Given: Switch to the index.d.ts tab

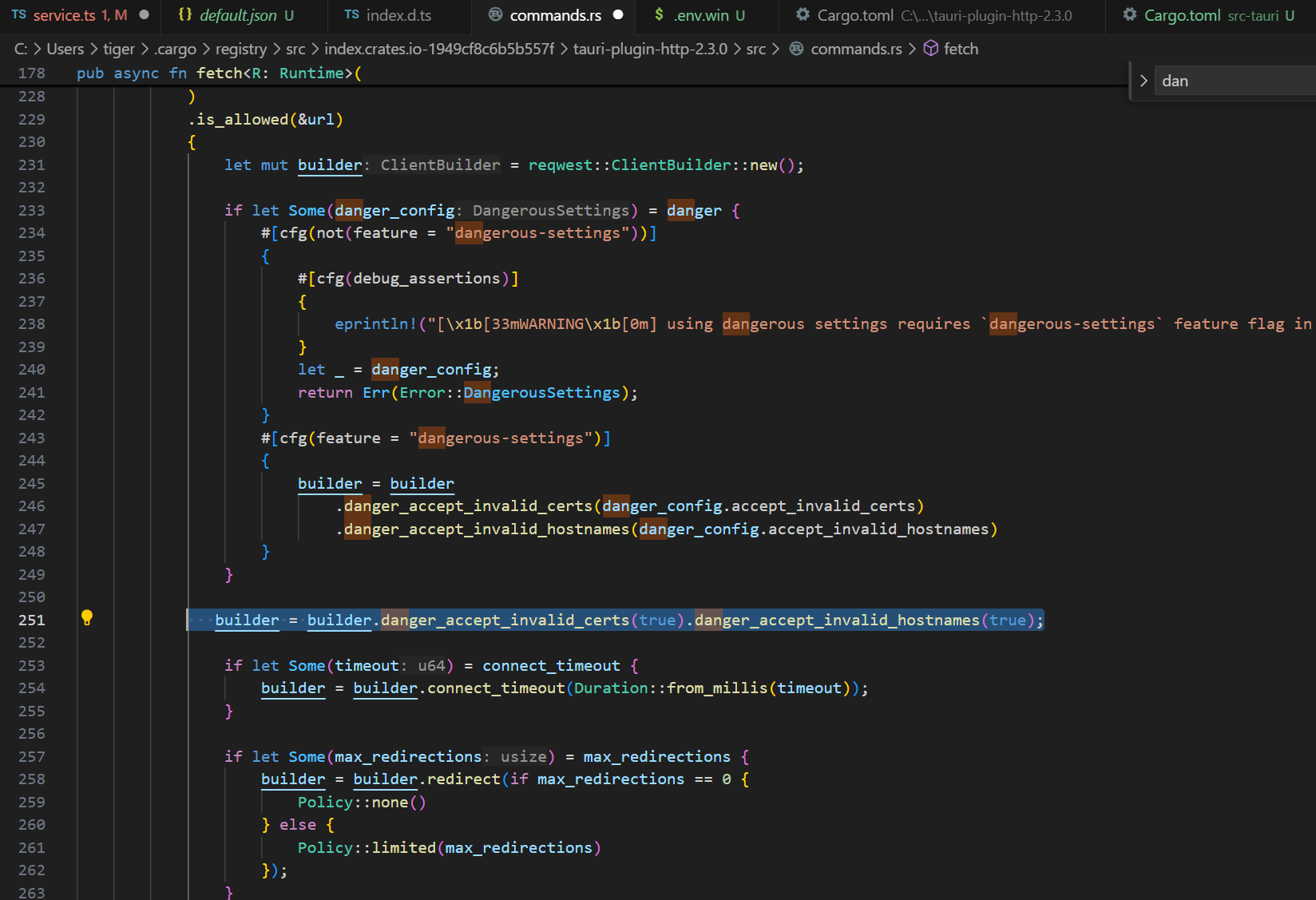Looking at the screenshot, I should 398,15.
